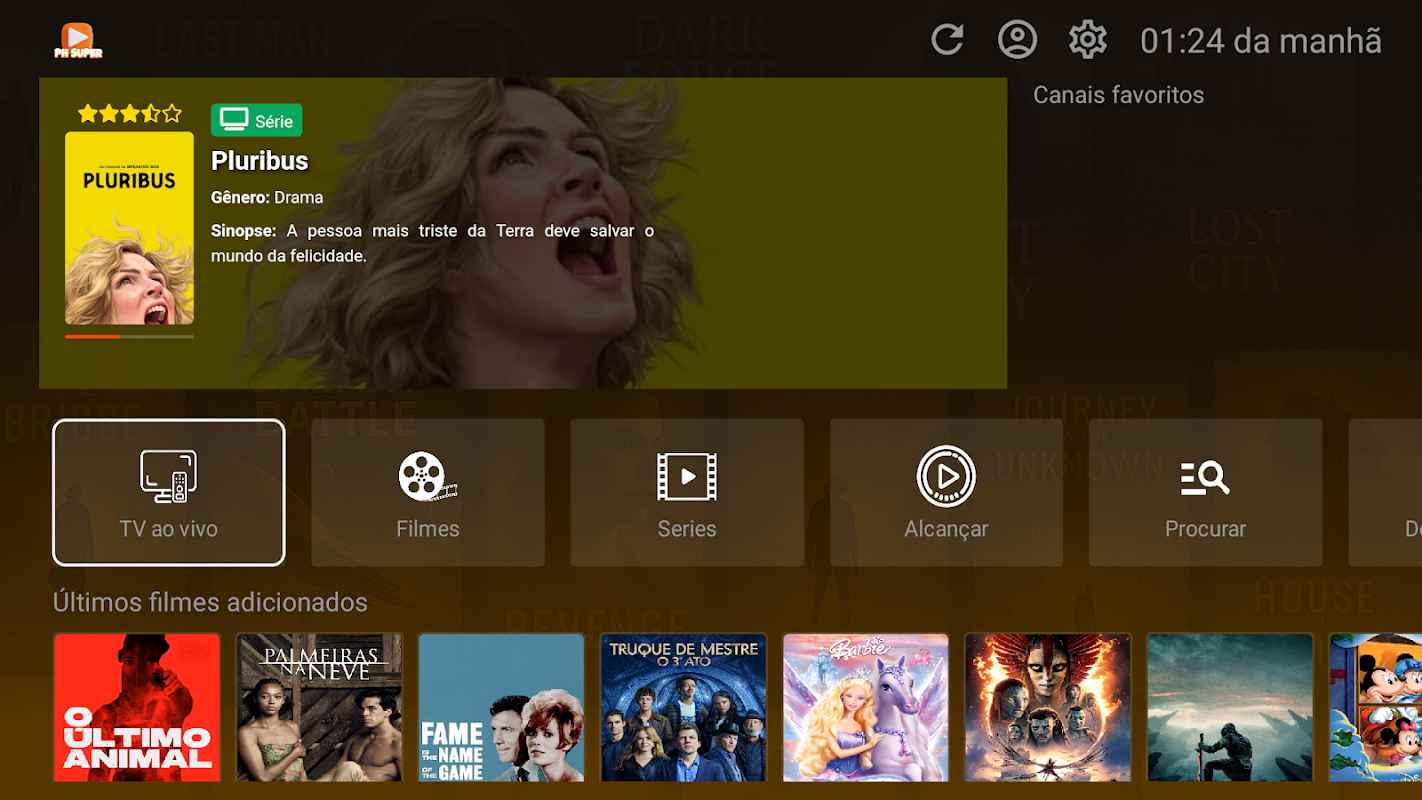Open the Barbie movie poster
Viewport: 1422px width, 800px height.
[866, 707]
